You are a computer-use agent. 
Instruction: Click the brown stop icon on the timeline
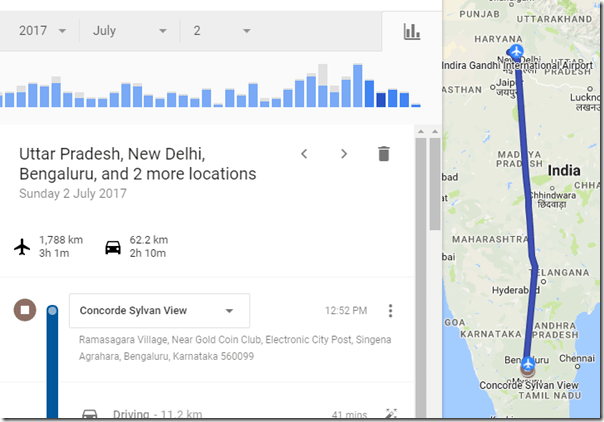(25, 310)
